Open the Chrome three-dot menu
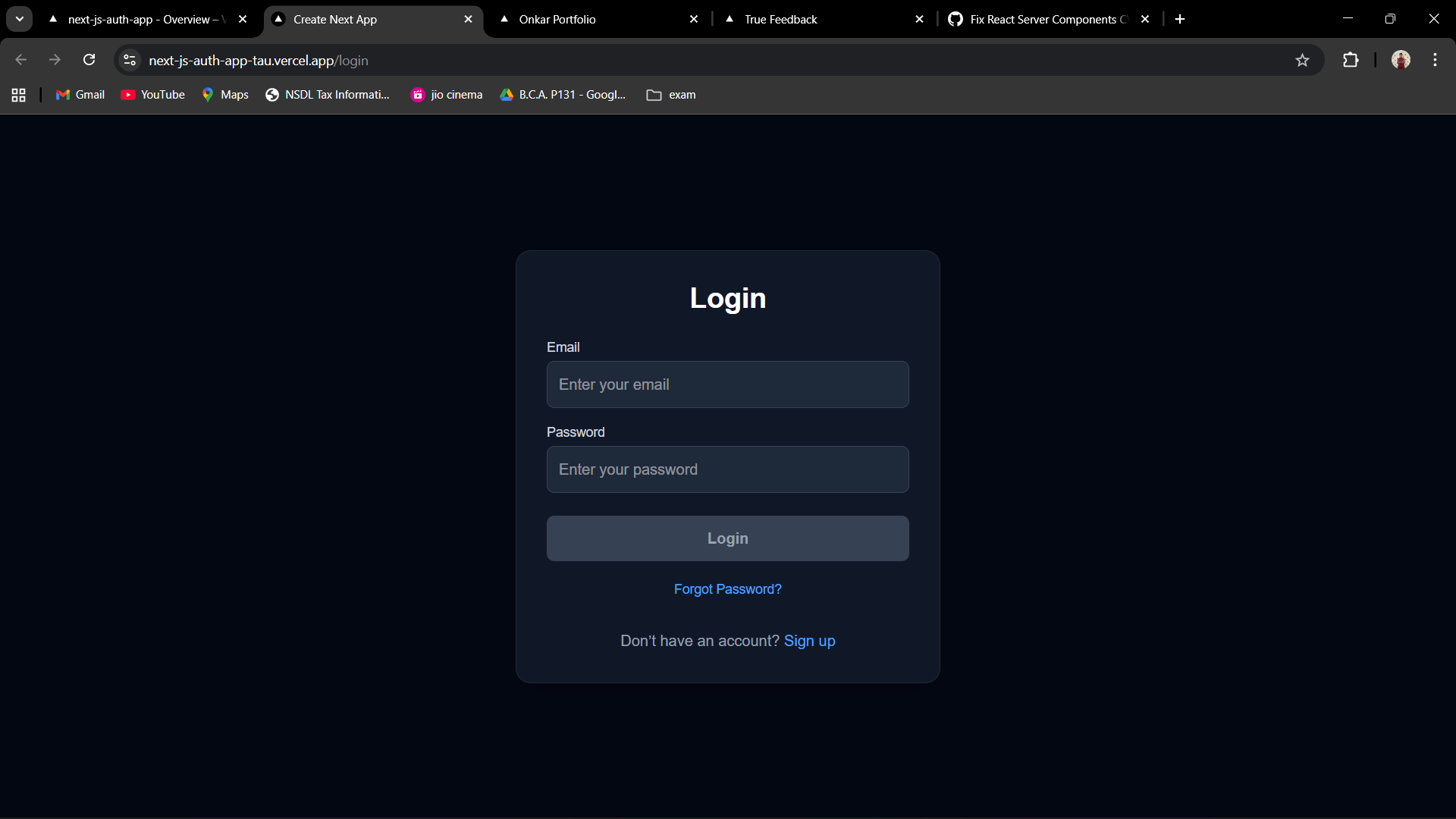The height and width of the screenshot is (819, 1456). 1435,60
